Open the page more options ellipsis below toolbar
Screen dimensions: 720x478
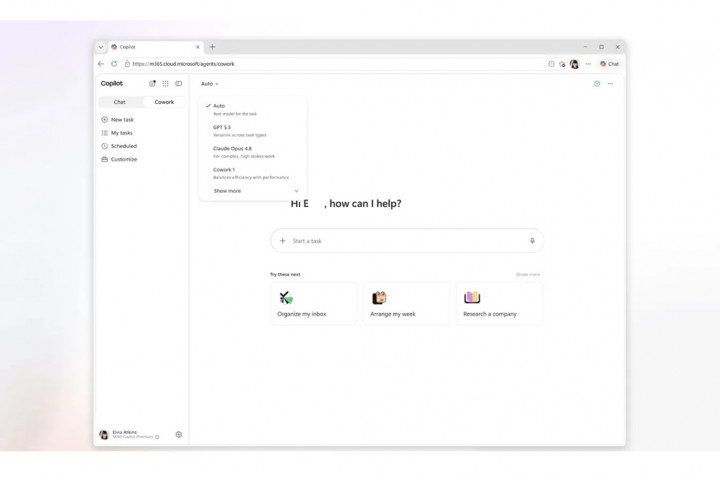(x=610, y=84)
